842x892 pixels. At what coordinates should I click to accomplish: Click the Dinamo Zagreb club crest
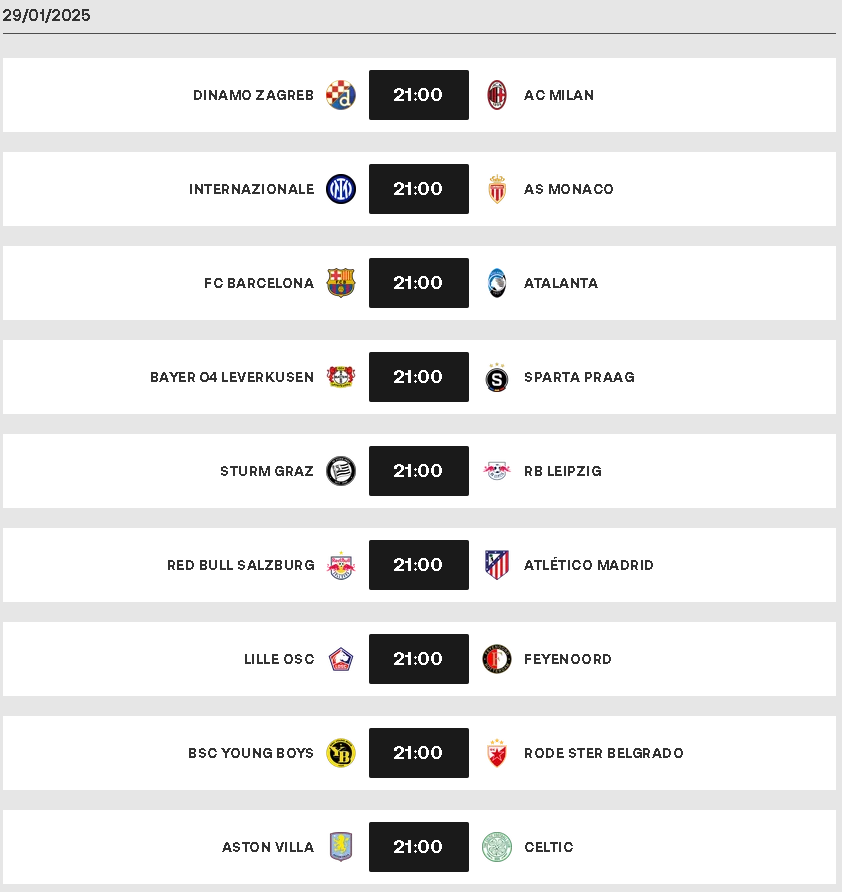coord(341,95)
